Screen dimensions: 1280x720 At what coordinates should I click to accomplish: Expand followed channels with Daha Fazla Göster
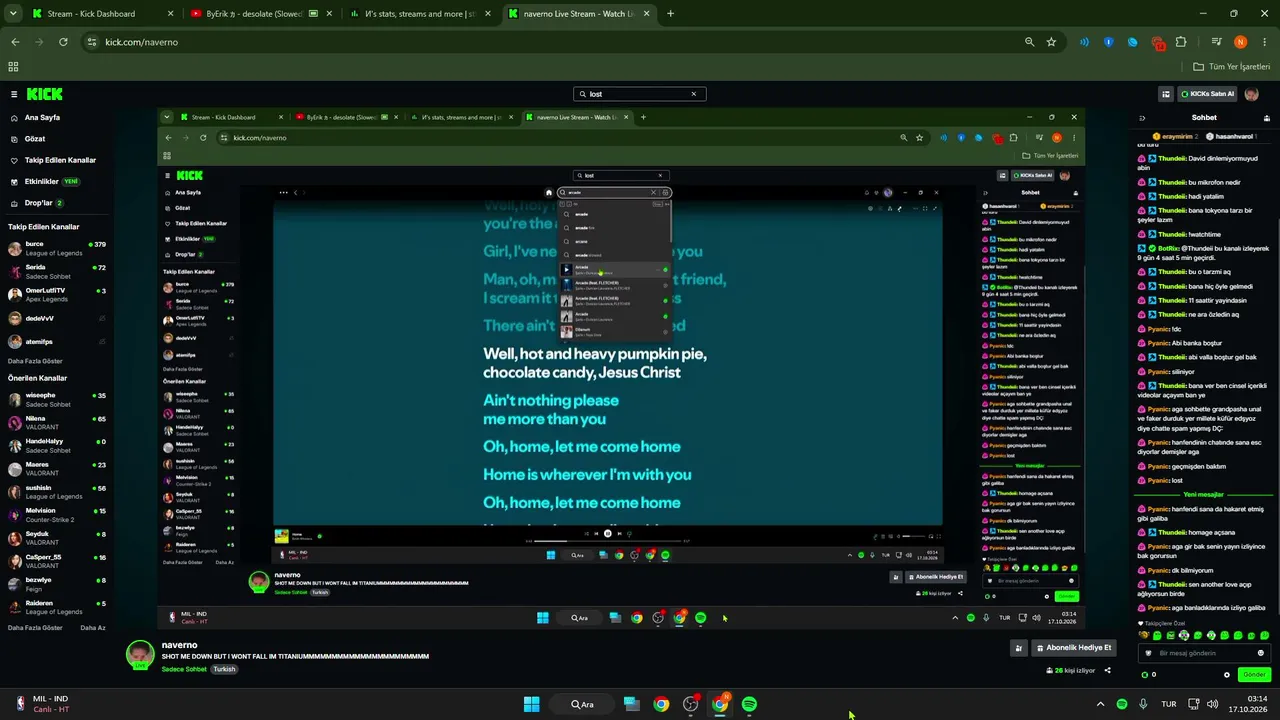coord(35,361)
